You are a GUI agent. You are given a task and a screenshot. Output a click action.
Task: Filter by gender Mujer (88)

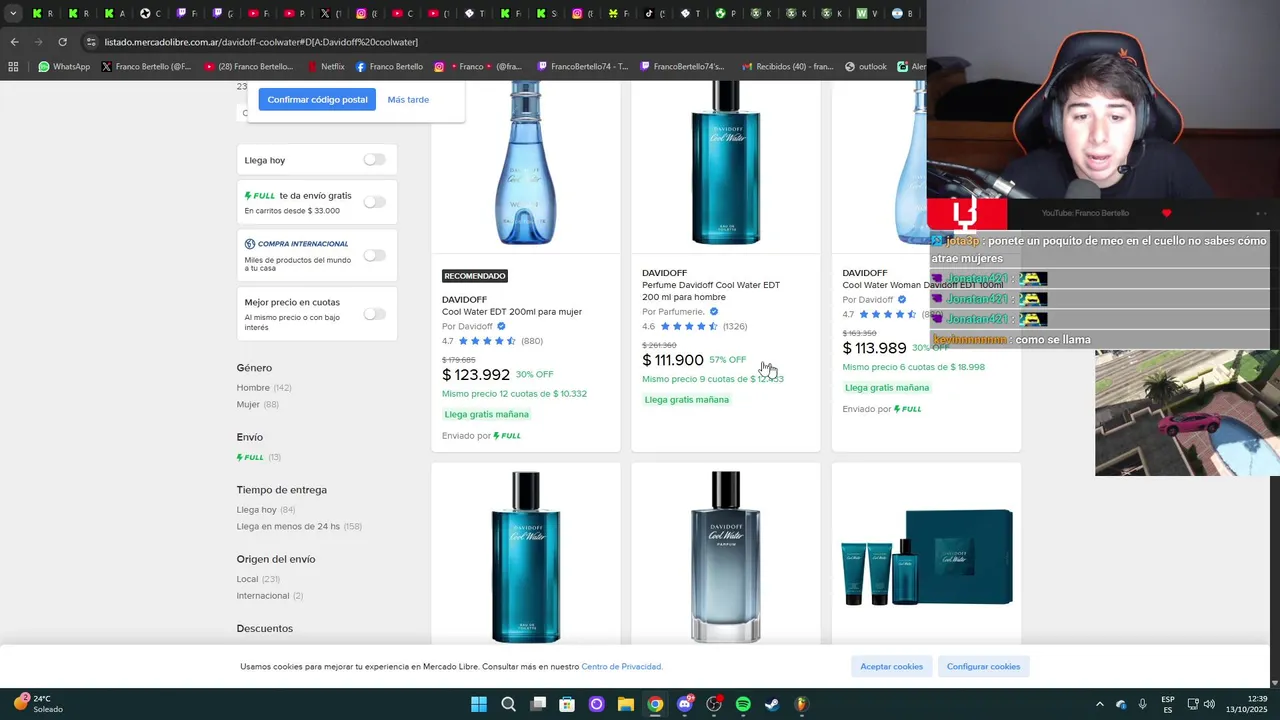coord(257,404)
